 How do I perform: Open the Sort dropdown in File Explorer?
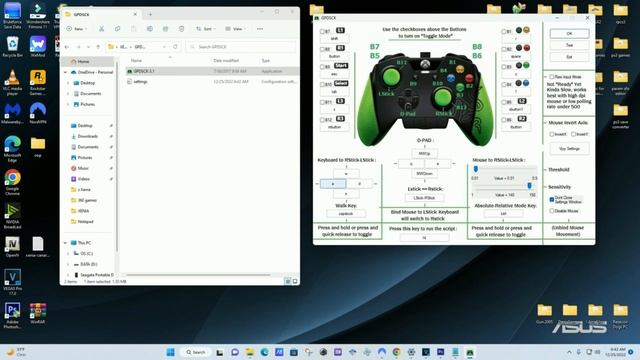[206, 29]
